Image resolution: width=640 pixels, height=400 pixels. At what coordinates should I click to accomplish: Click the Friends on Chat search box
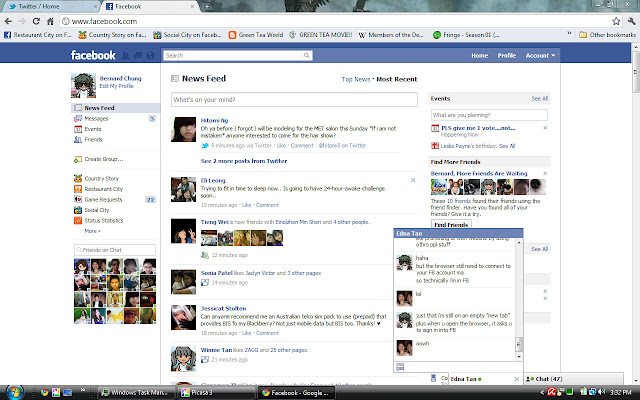[115, 250]
